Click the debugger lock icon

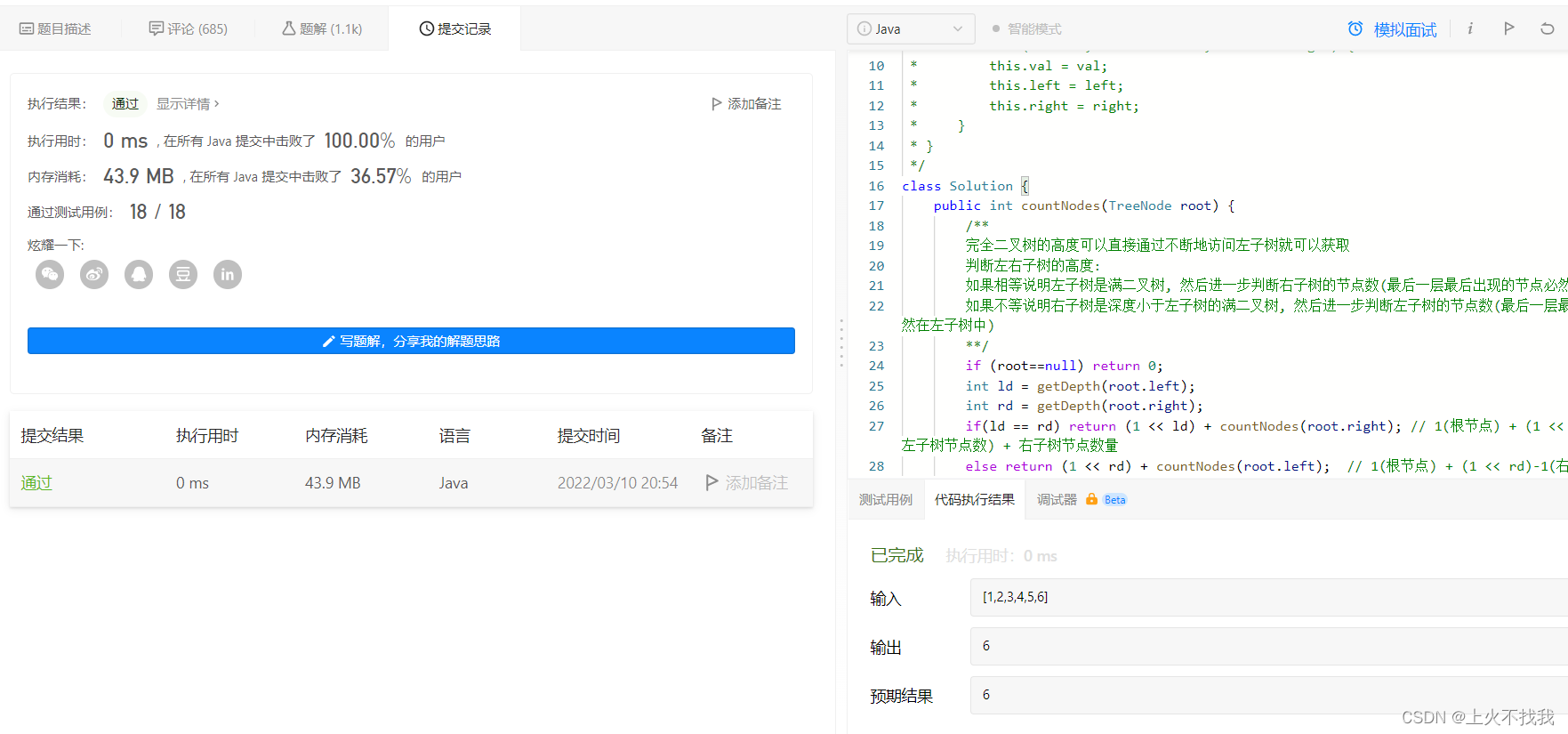tap(1091, 499)
